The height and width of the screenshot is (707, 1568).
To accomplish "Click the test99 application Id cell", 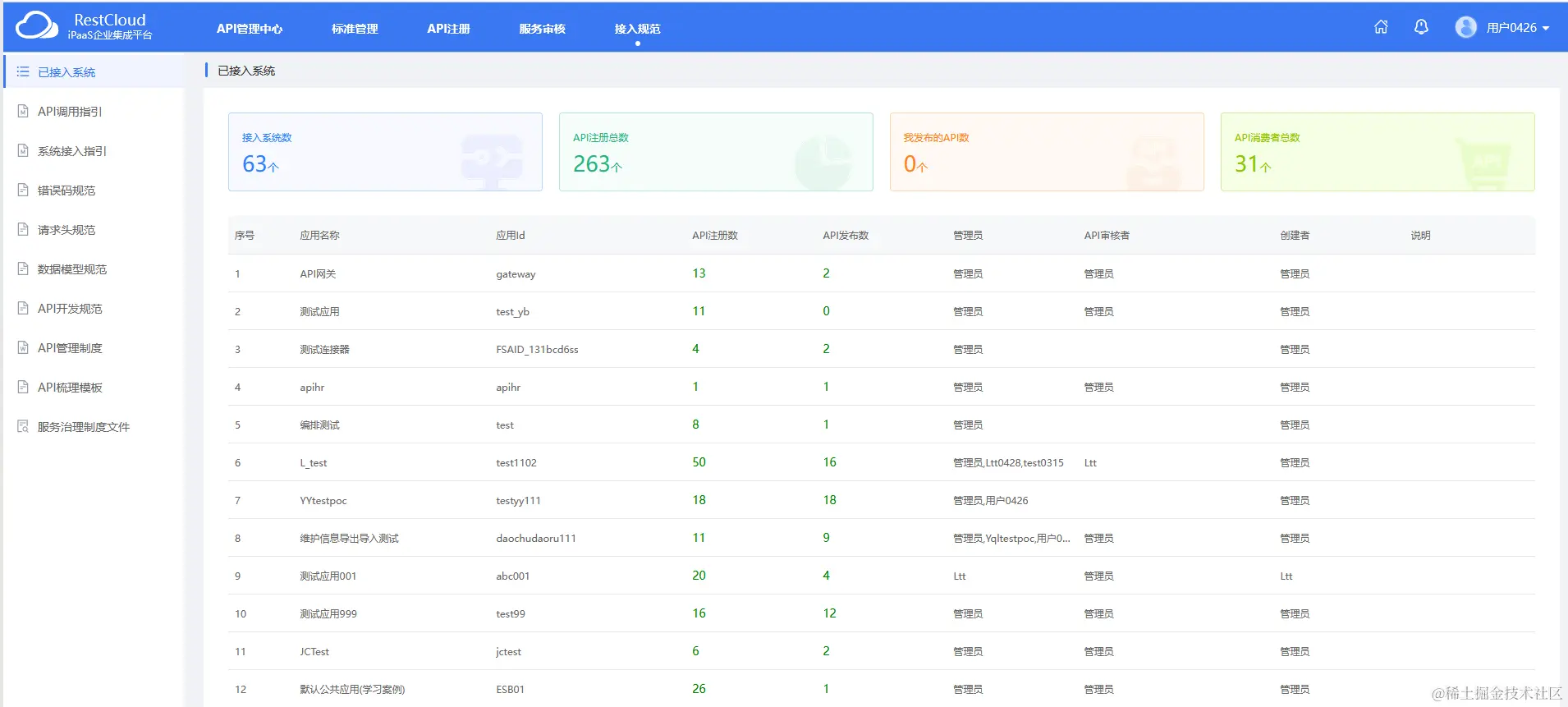I will (511, 614).
